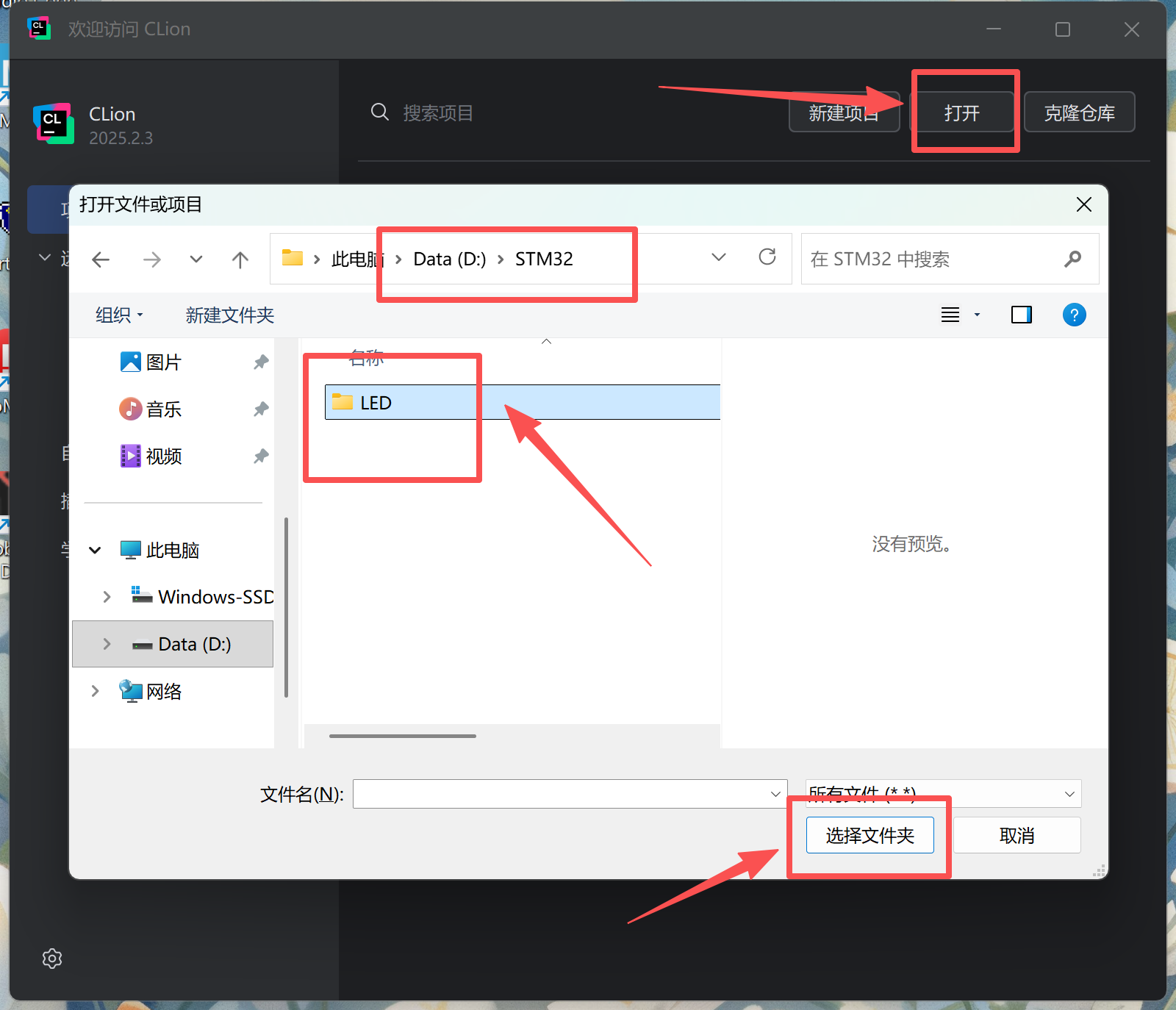This screenshot has width=1176, height=1010.
Task: Click the CLion title bar app icon
Action: click(x=39, y=29)
